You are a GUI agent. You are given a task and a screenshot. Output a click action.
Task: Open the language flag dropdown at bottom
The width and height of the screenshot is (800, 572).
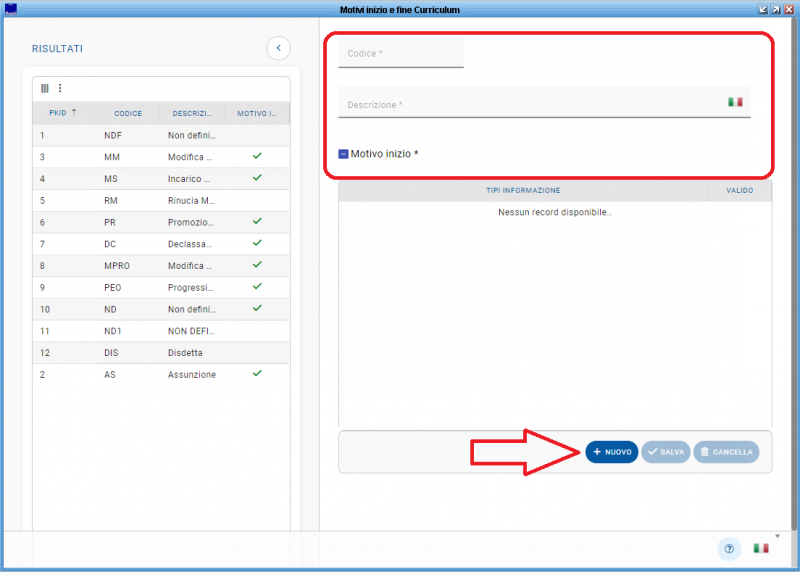(x=762, y=548)
